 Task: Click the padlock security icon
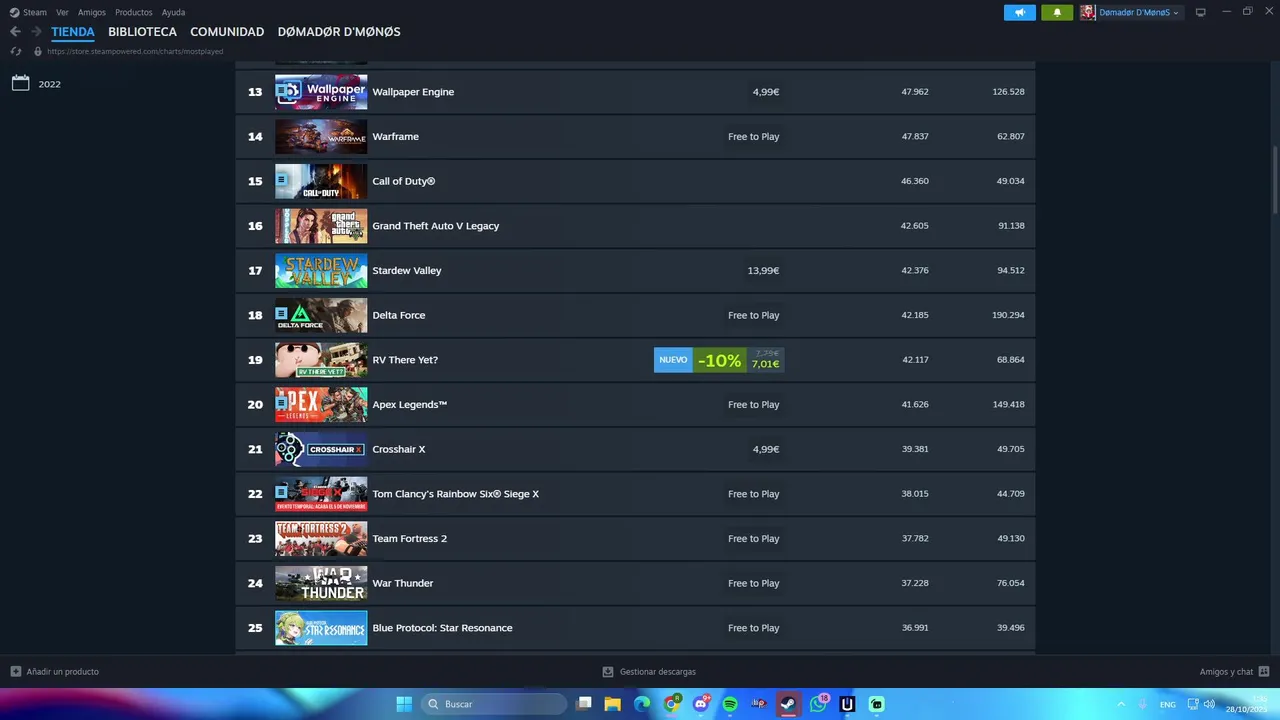tap(38, 51)
